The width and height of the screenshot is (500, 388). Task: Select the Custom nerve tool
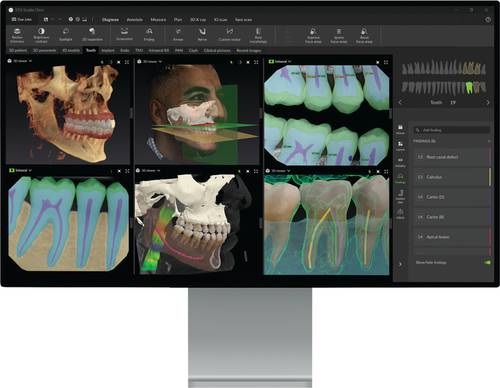pyautogui.click(x=229, y=35)
